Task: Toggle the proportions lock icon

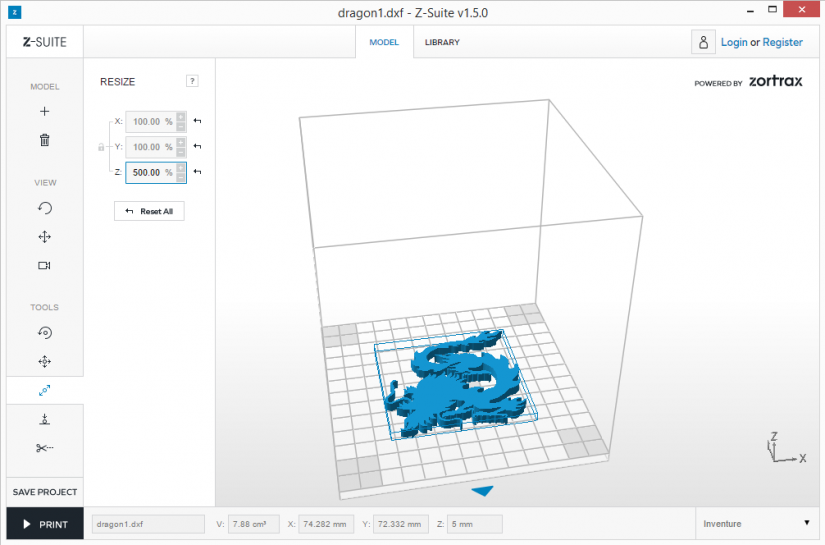Action: [101, 147]
